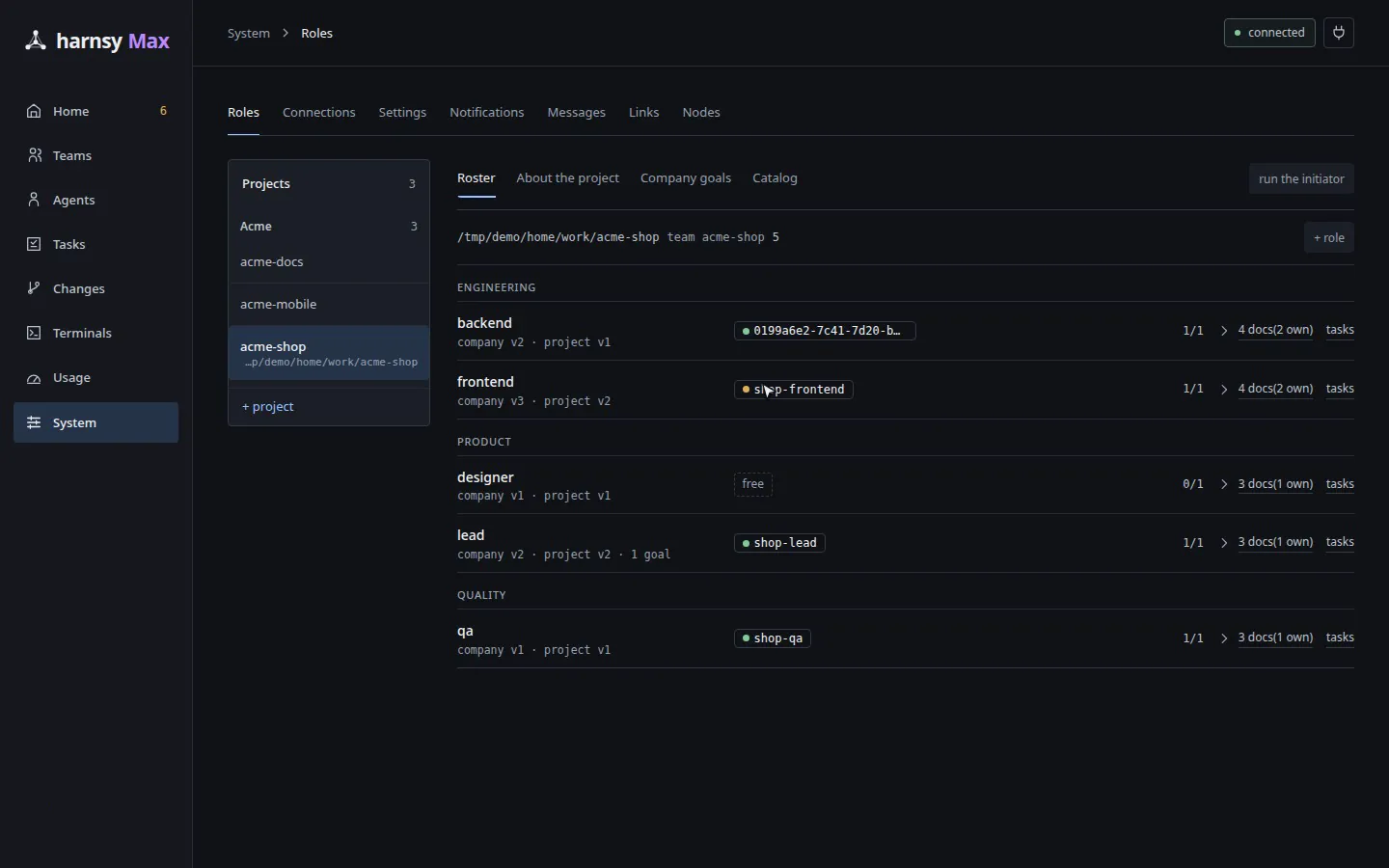
Task: Open tasks link for qa role
Action: (x=1340, y=637)
